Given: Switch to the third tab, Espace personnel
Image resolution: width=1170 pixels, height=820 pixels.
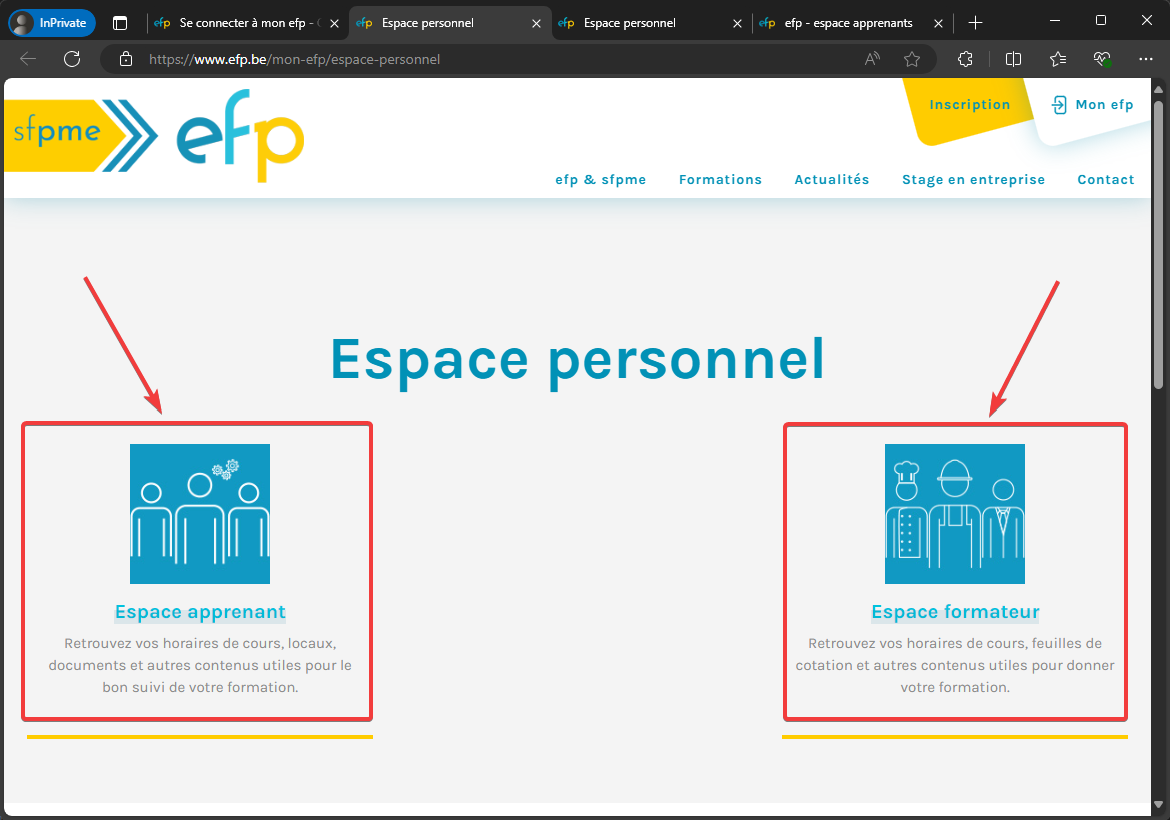Looking at the screenshot, I should (640, 23).
